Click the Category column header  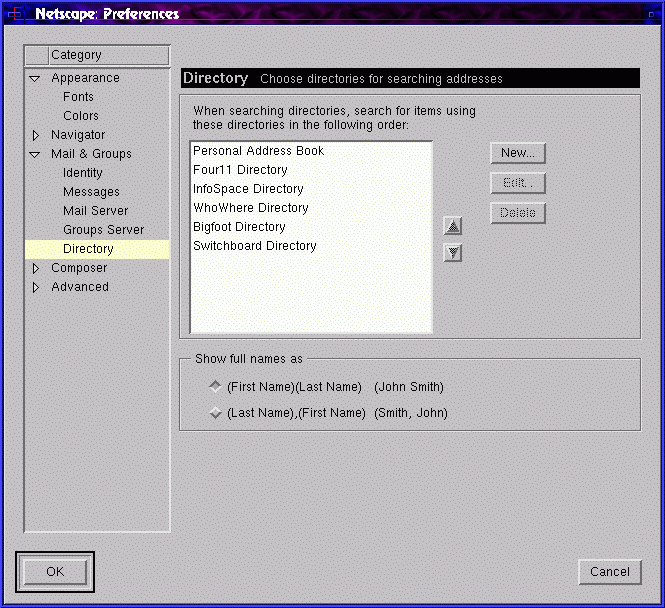(109, 55)
